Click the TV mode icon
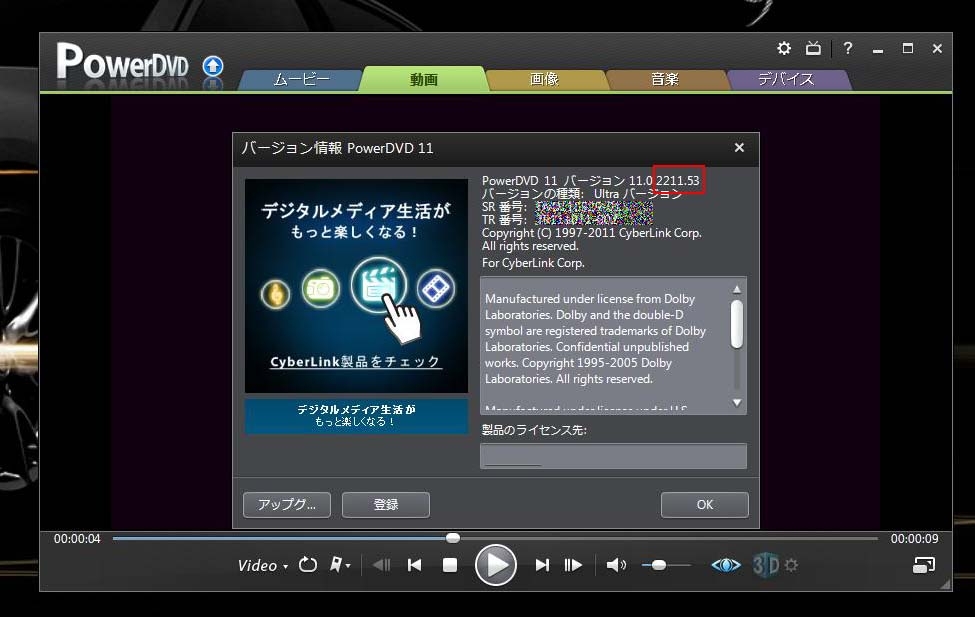Screen dimensions: 975x617 [x=813, y=48]
